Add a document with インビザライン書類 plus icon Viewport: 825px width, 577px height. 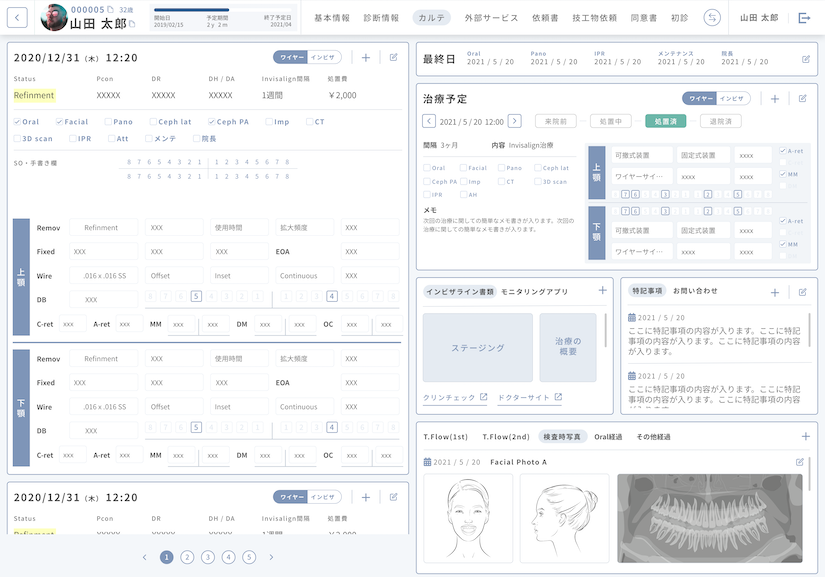602,291
